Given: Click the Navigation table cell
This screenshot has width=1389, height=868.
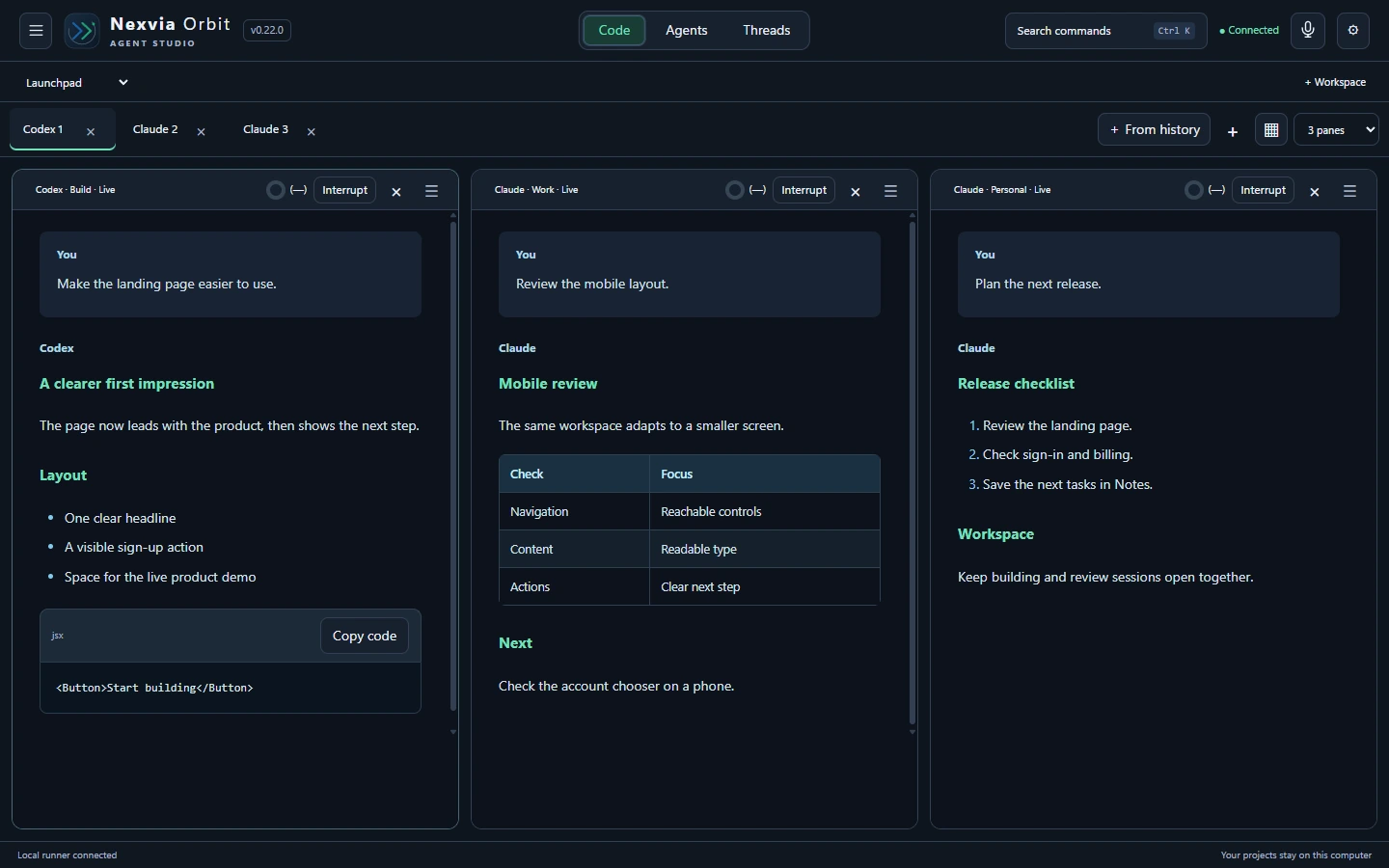Looking at the screenshot, I should (x=574, y=512).
